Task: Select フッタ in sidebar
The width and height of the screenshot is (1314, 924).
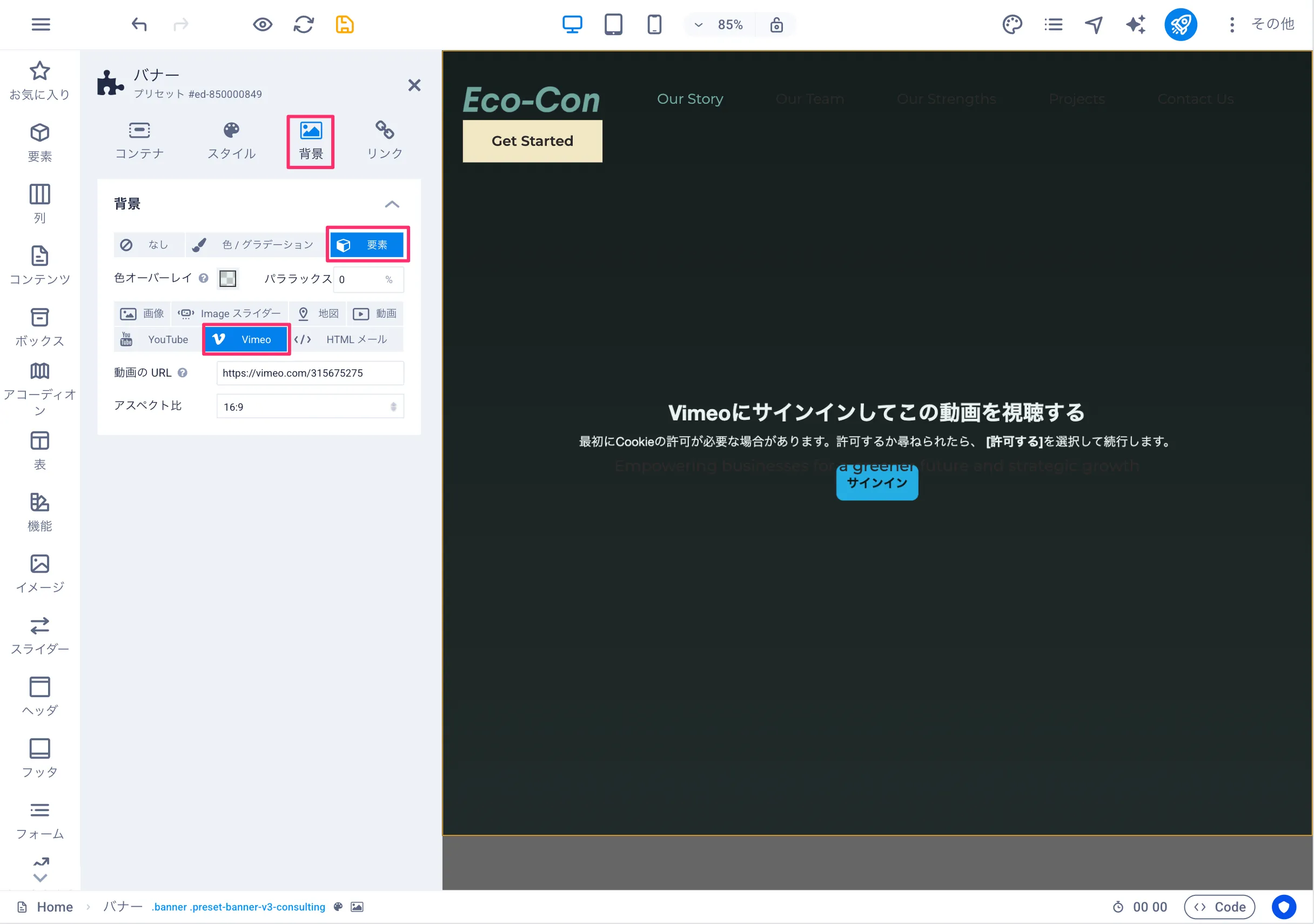Action: (x=39, y=758)
